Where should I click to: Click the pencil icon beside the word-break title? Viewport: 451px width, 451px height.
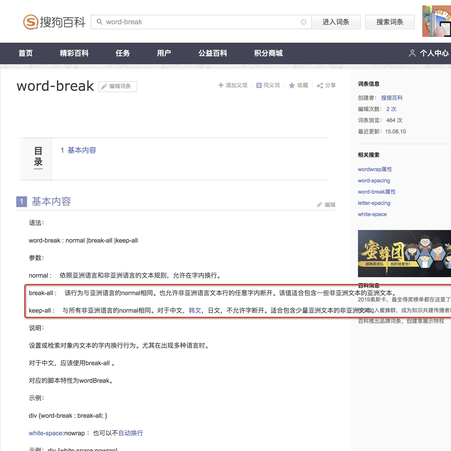tap(104, 87)
